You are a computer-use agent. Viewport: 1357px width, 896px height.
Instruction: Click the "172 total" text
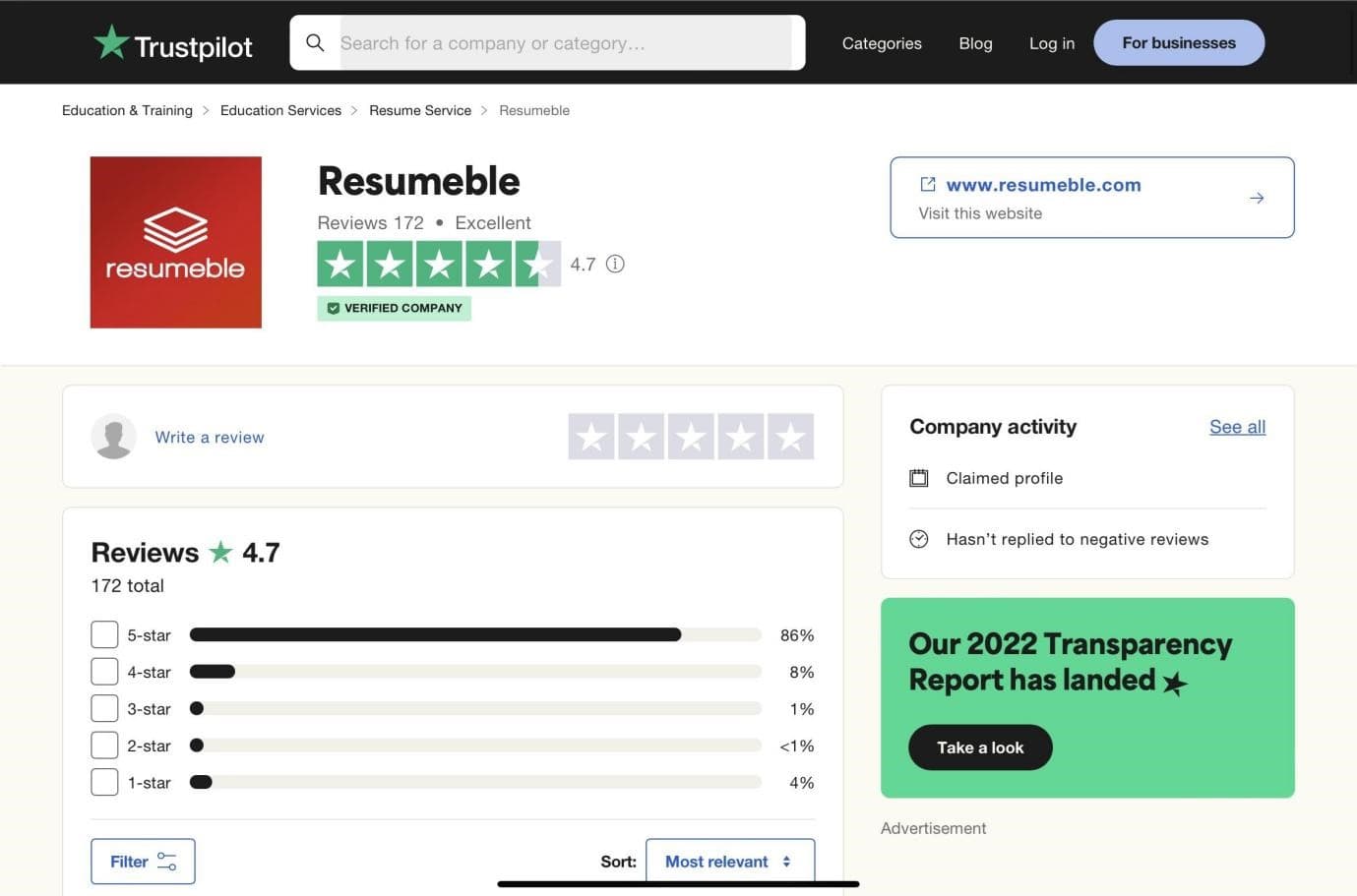[127, 586]
